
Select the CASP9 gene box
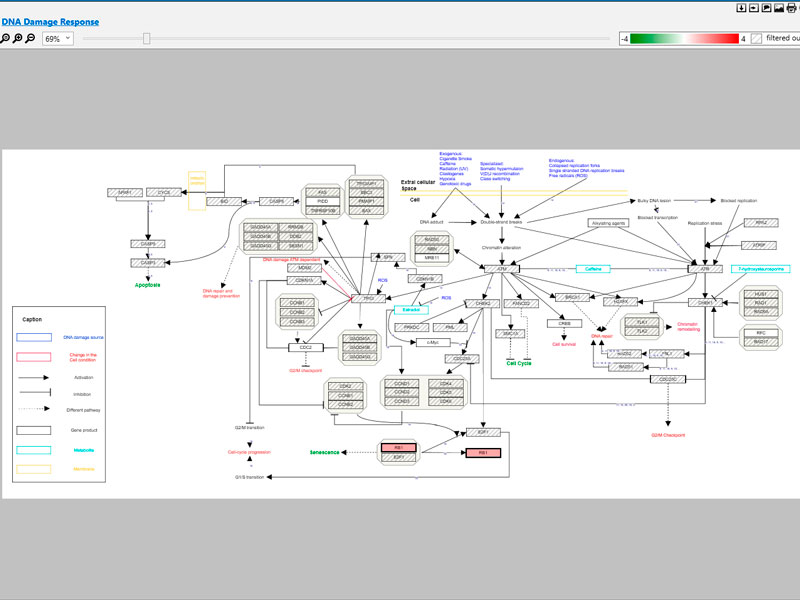(x=148, y=244)
